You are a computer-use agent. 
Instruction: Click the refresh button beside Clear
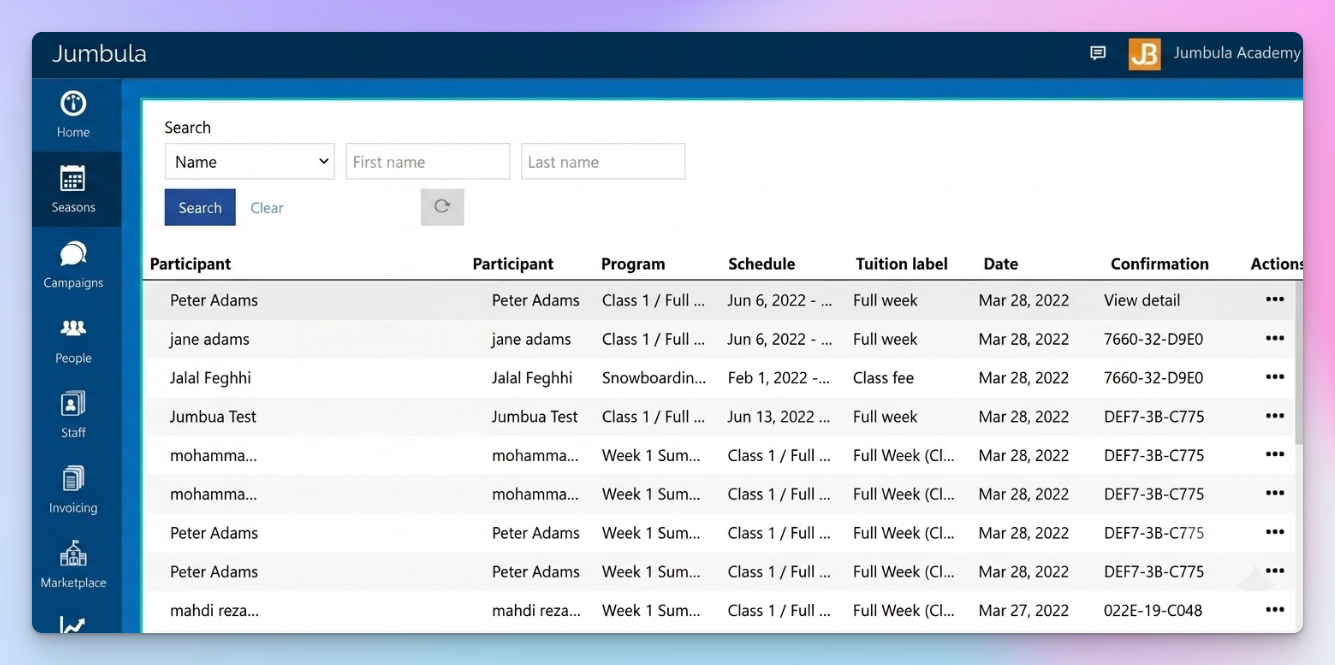442,207
